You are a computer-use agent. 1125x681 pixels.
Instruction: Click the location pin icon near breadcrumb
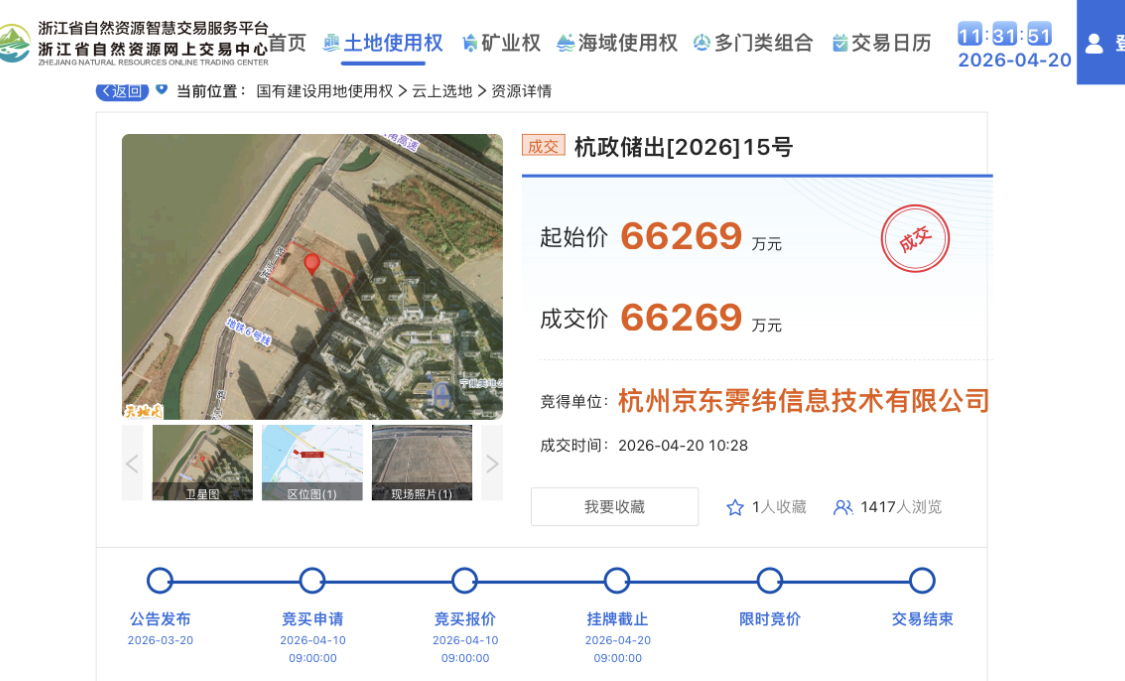tap(161, 89)
